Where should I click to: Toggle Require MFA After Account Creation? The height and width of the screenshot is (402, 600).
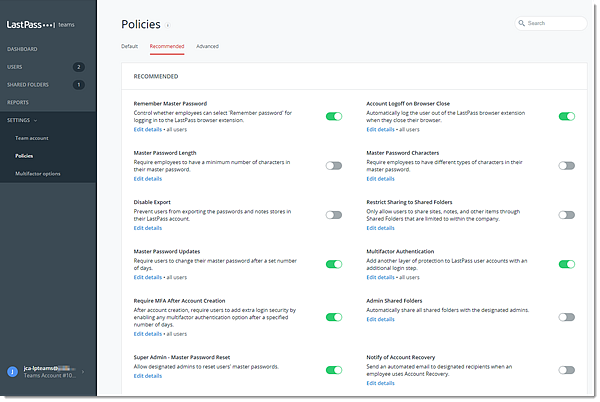(334, 317)
